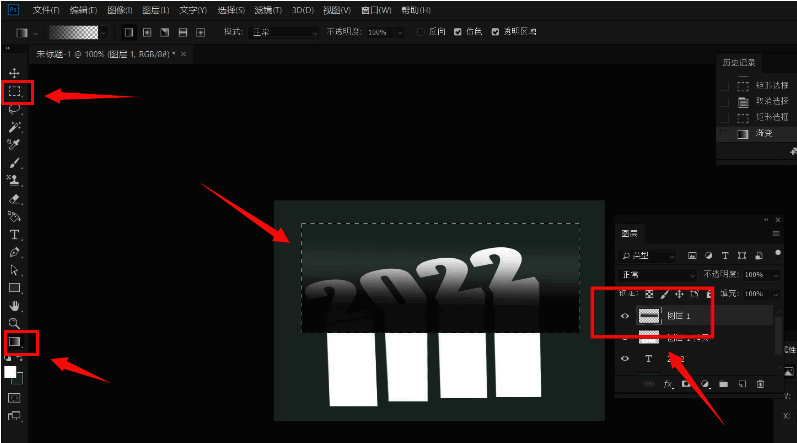This screenshot has width=797, height=443.
Task: Select the Path Selection arrow tool
Action: (14, 270)
